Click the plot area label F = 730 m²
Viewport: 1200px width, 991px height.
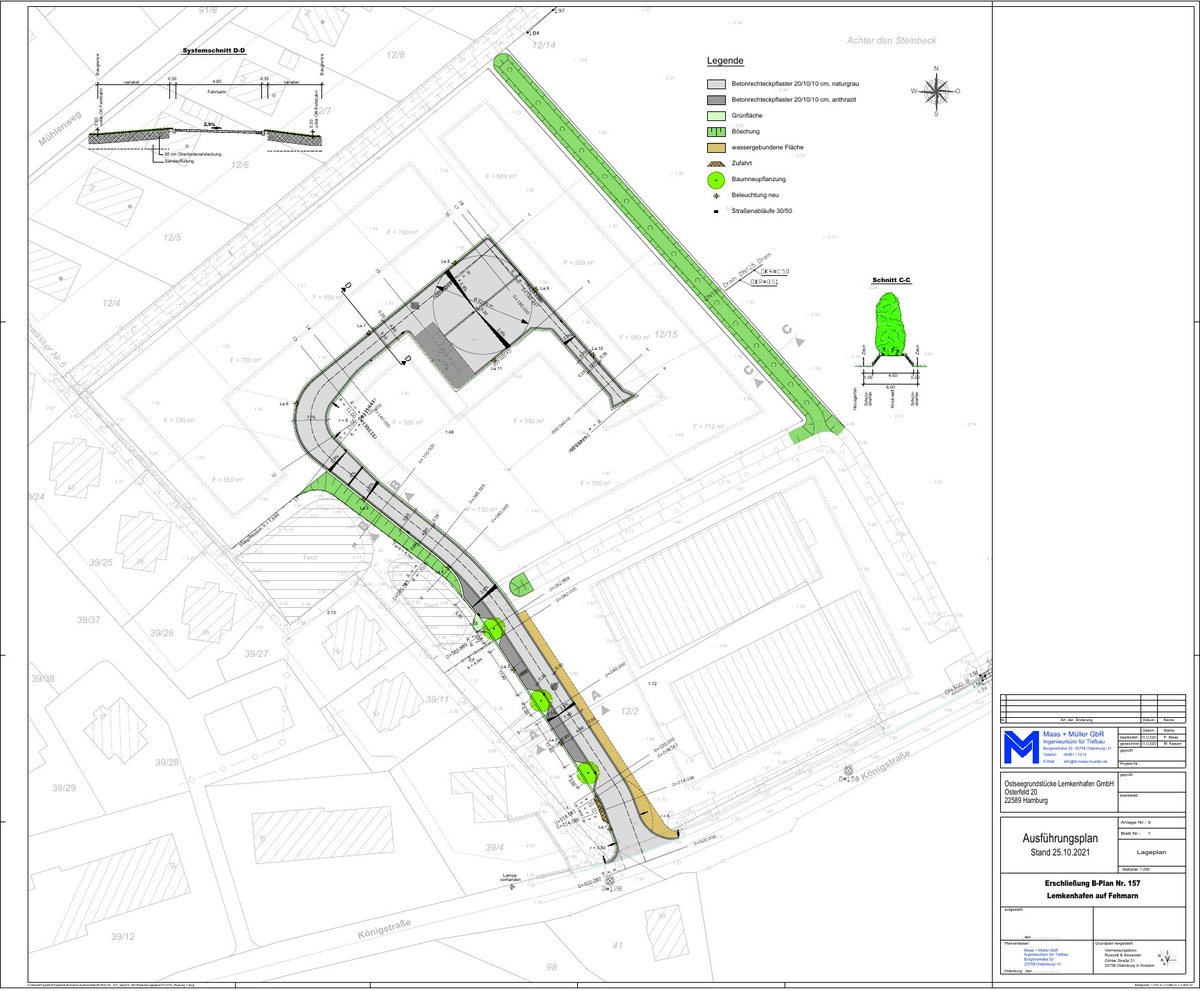[480, 510]
